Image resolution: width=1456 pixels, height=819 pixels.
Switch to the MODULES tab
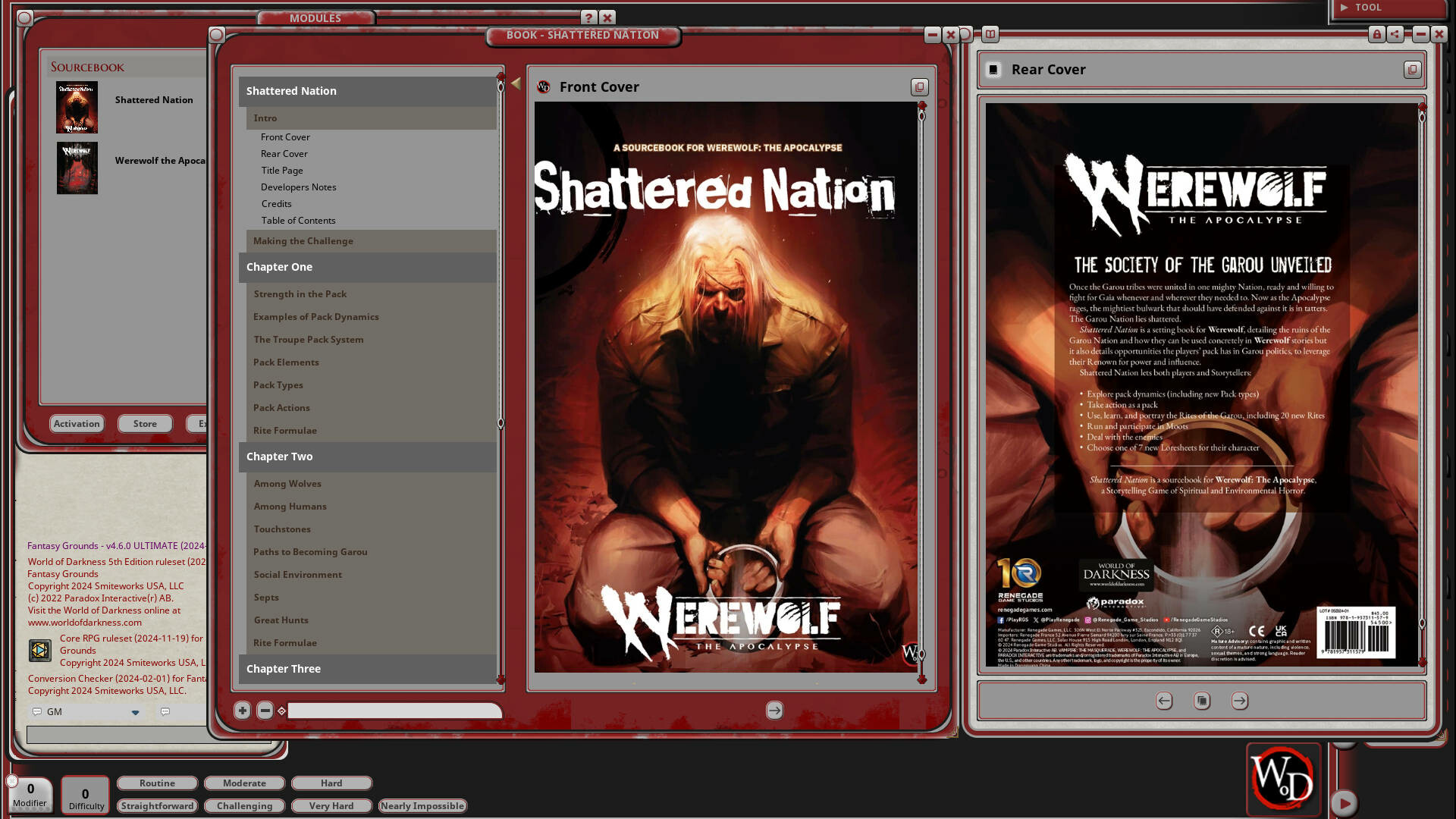315,17
